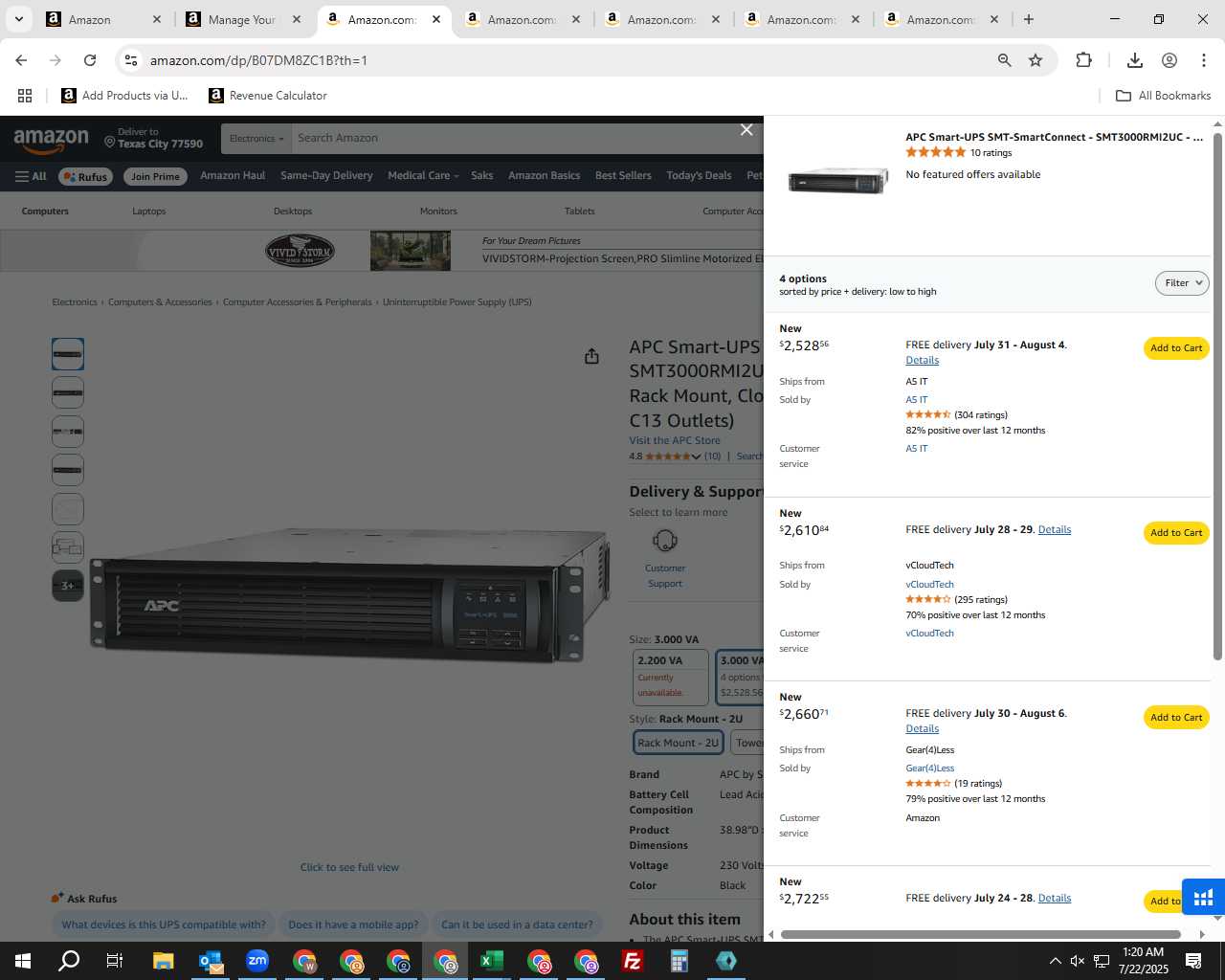Open Same-Day Delivery nav item
1225x980 pixels.
click(x=326, y=176)
